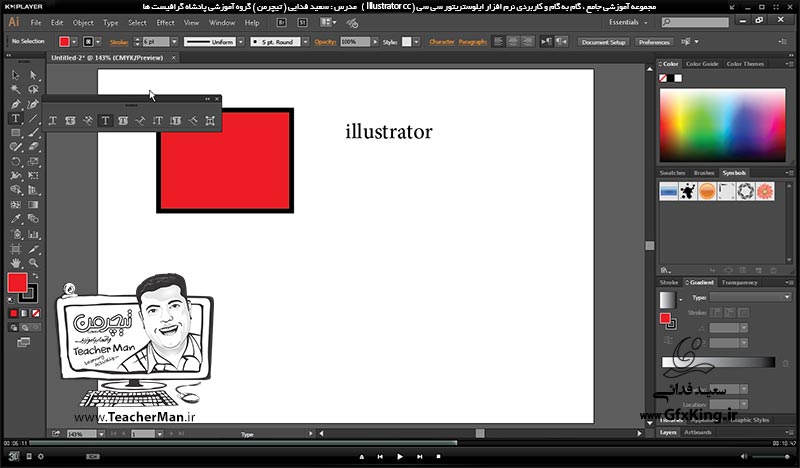Align text left in control bar
This screenshot has height=468, width=800.
(x=498, y=42)
